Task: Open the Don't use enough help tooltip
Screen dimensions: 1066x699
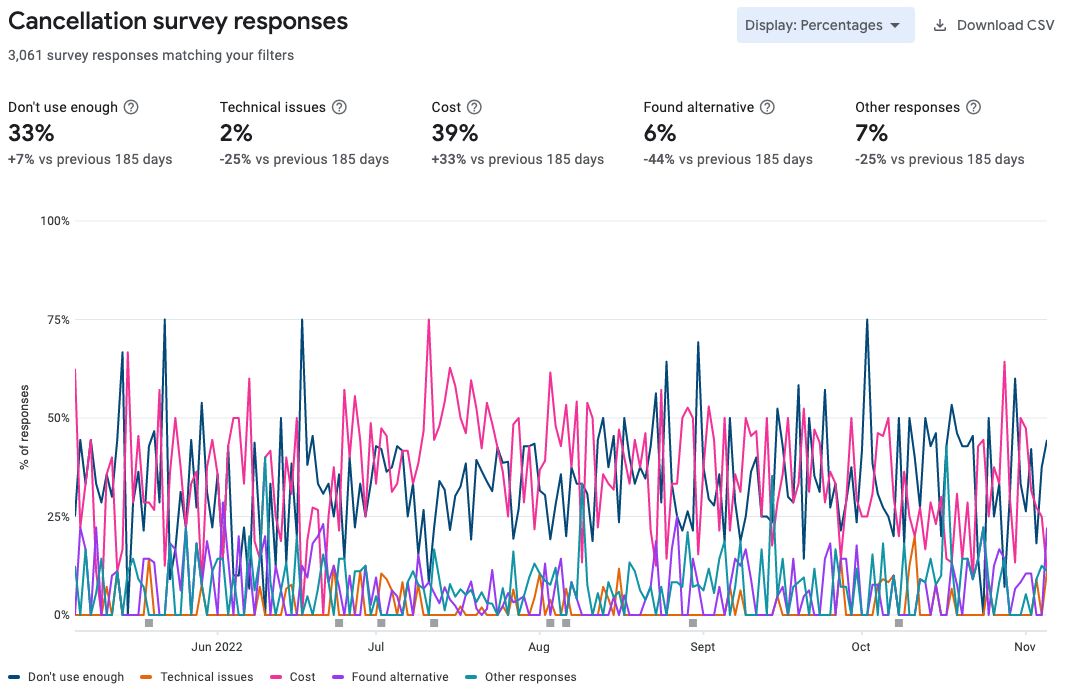Action: [x=132, y=107]
